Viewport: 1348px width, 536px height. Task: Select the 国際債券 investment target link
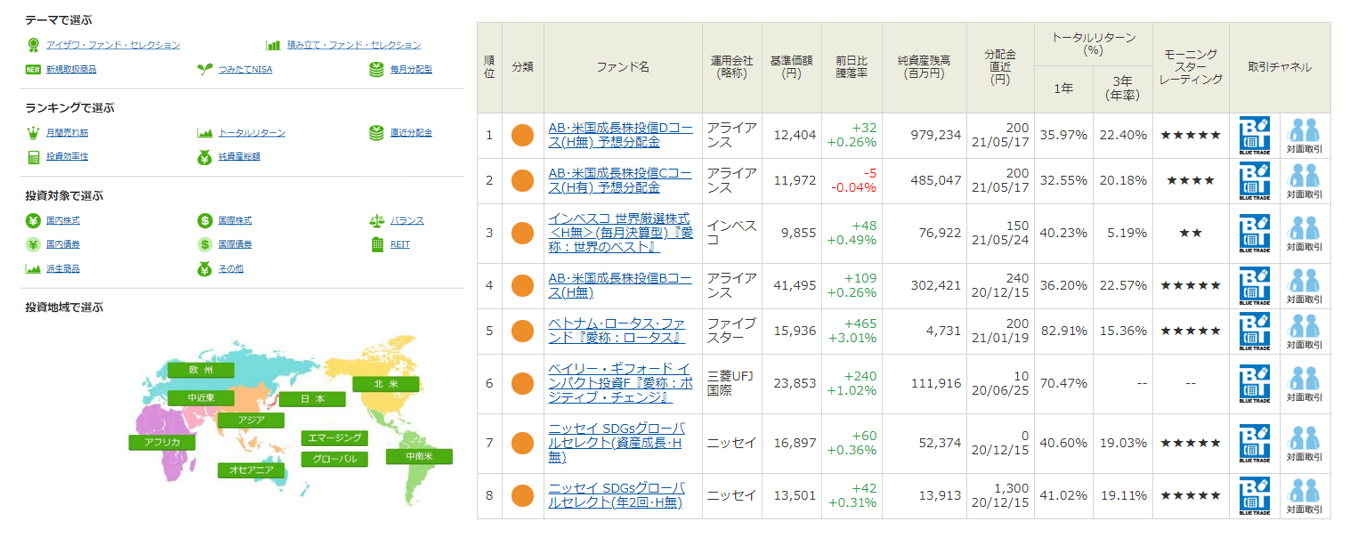tap(235, 244)
